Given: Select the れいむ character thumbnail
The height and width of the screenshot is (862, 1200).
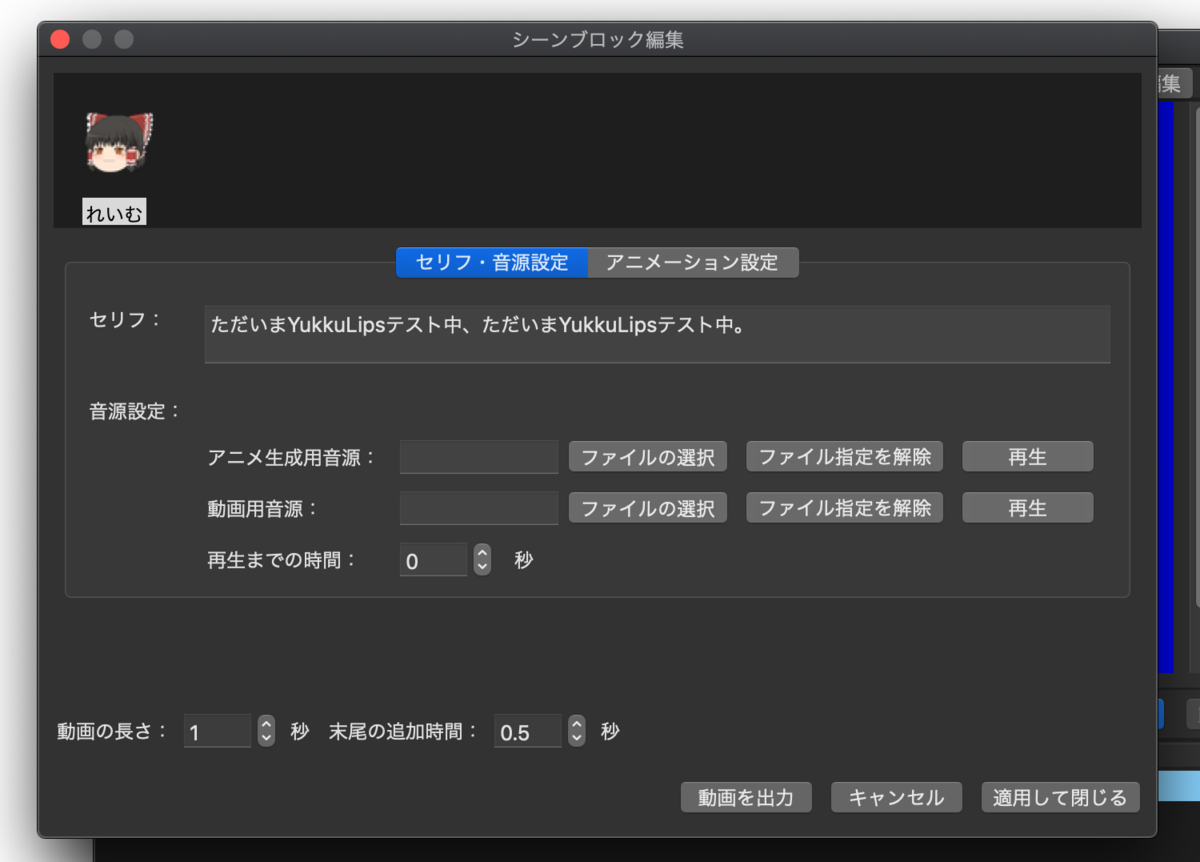Looking at the screenshot, I should click(x=117, y=140).
